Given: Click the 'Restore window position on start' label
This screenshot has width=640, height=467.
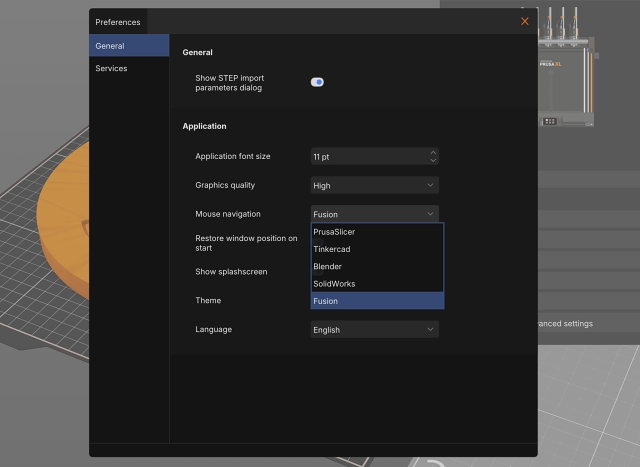Looking at the screenshot, I should pyautogui.click(x=246, y=243).
